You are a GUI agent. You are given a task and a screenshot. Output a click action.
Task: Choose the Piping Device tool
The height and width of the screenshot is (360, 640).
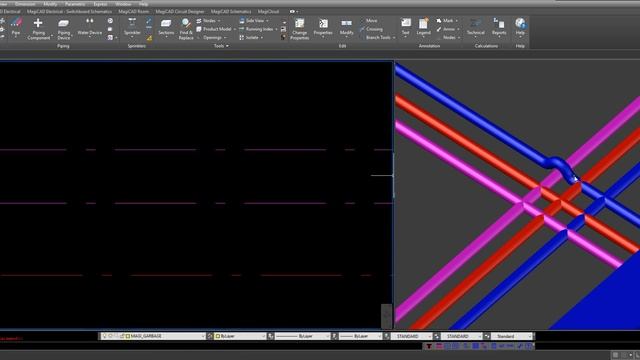coord(64,29)
